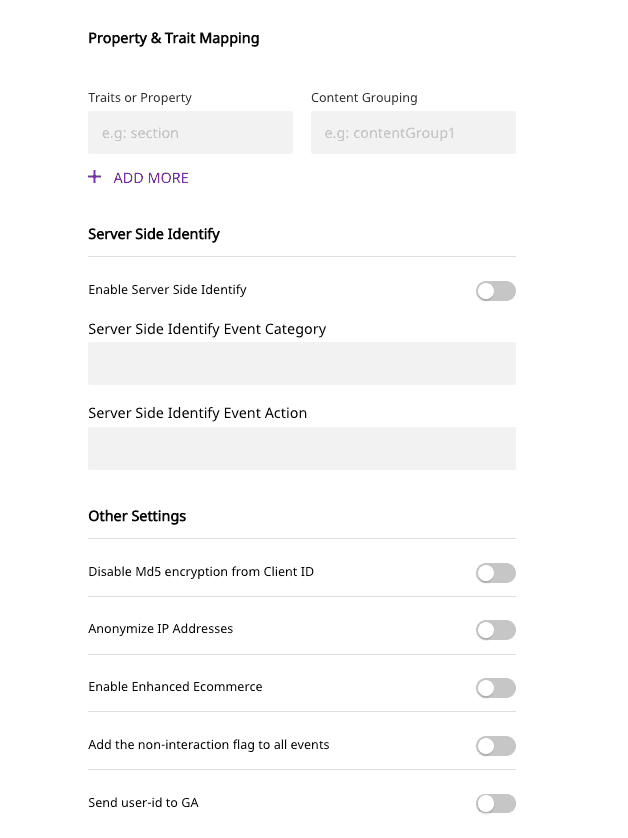Switch on Enable Enhanced Ecommerce toggle

click(496, 688)
